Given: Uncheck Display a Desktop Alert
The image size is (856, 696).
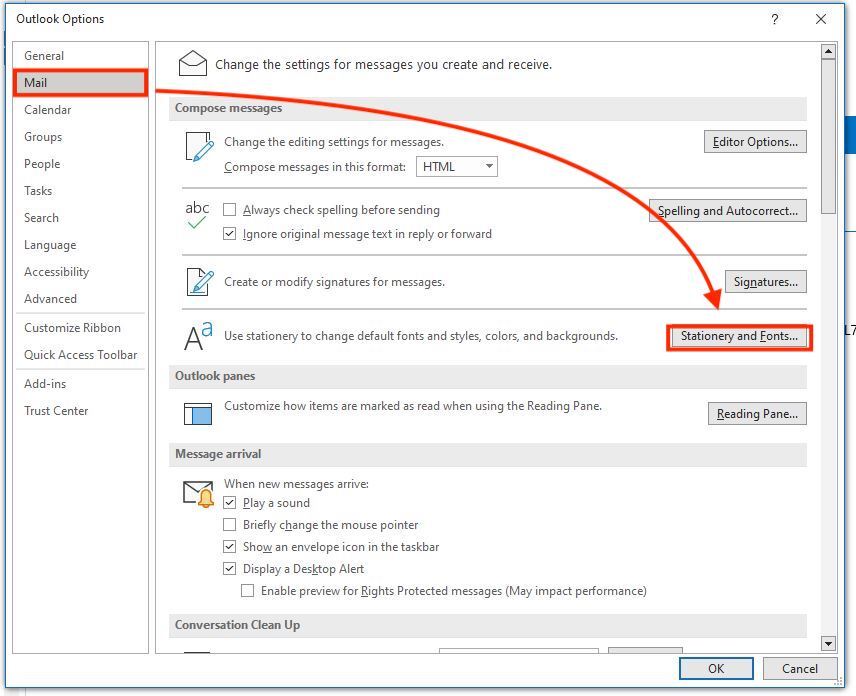Looking at the screenshot, I should (230, 568).
